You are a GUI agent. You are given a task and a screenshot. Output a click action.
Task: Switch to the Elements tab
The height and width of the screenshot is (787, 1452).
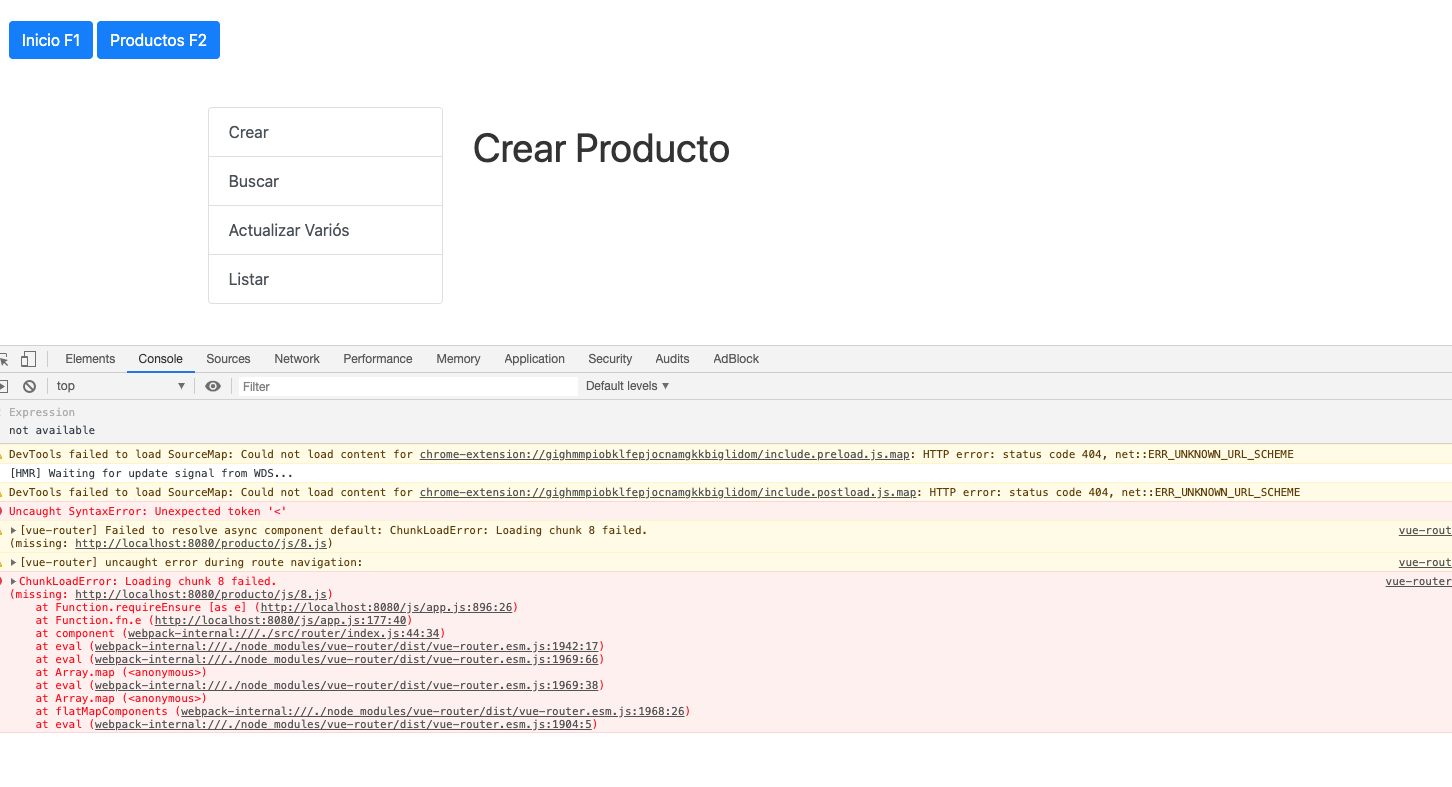tap(90, 359)
